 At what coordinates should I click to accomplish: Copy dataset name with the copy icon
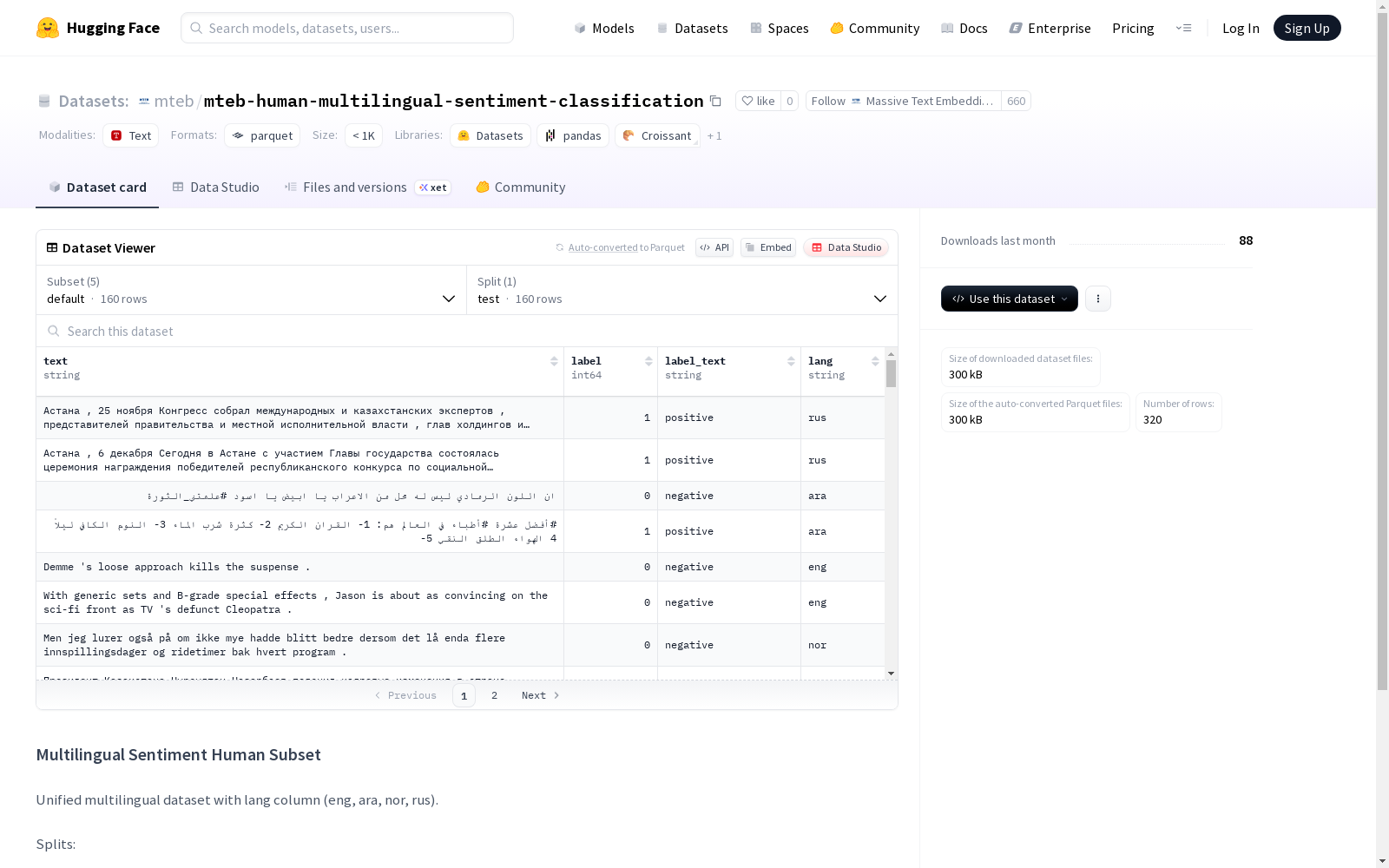pos(715,101)
